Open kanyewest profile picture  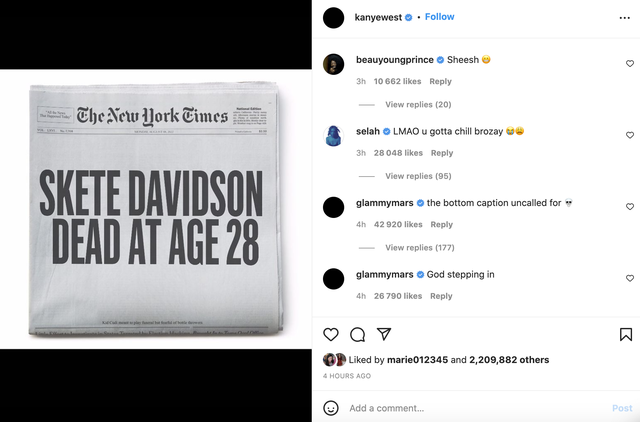[x=333, y=18]
